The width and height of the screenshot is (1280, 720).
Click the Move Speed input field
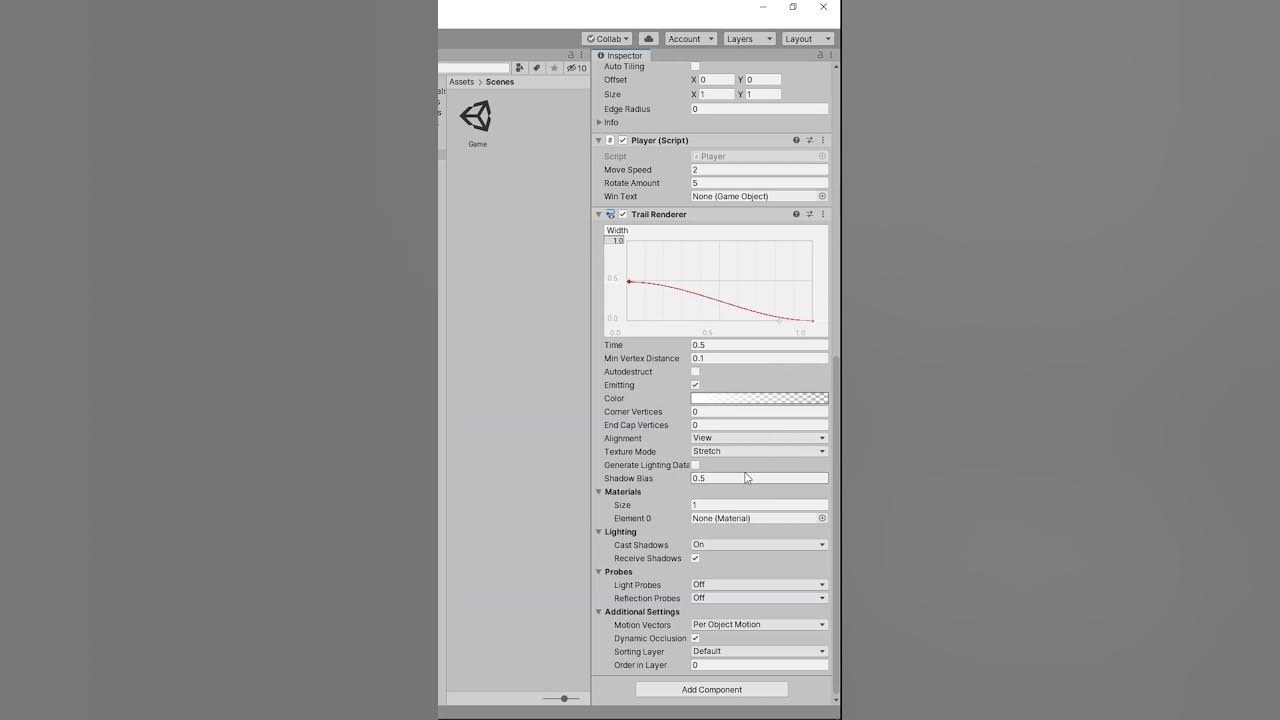point(759,170)
